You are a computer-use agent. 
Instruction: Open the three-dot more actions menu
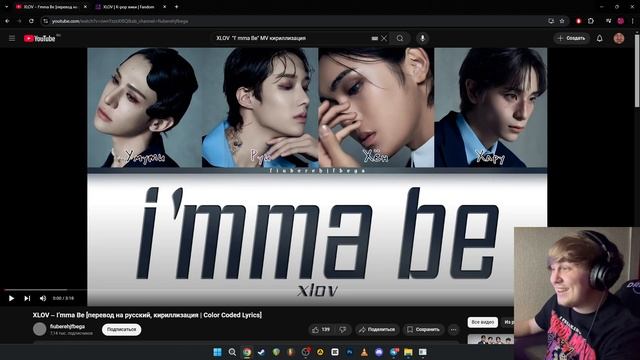[x=453, y=329]
